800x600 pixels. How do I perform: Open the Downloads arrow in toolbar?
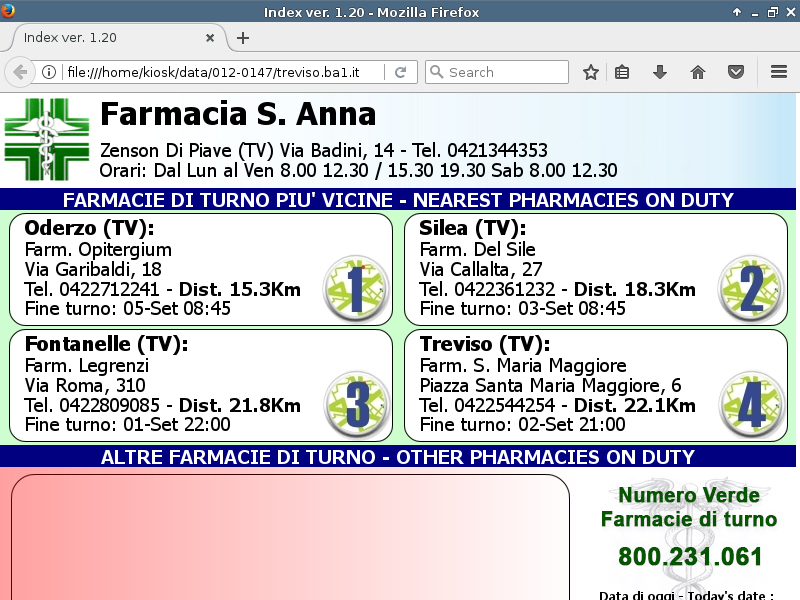click(660, 72)
